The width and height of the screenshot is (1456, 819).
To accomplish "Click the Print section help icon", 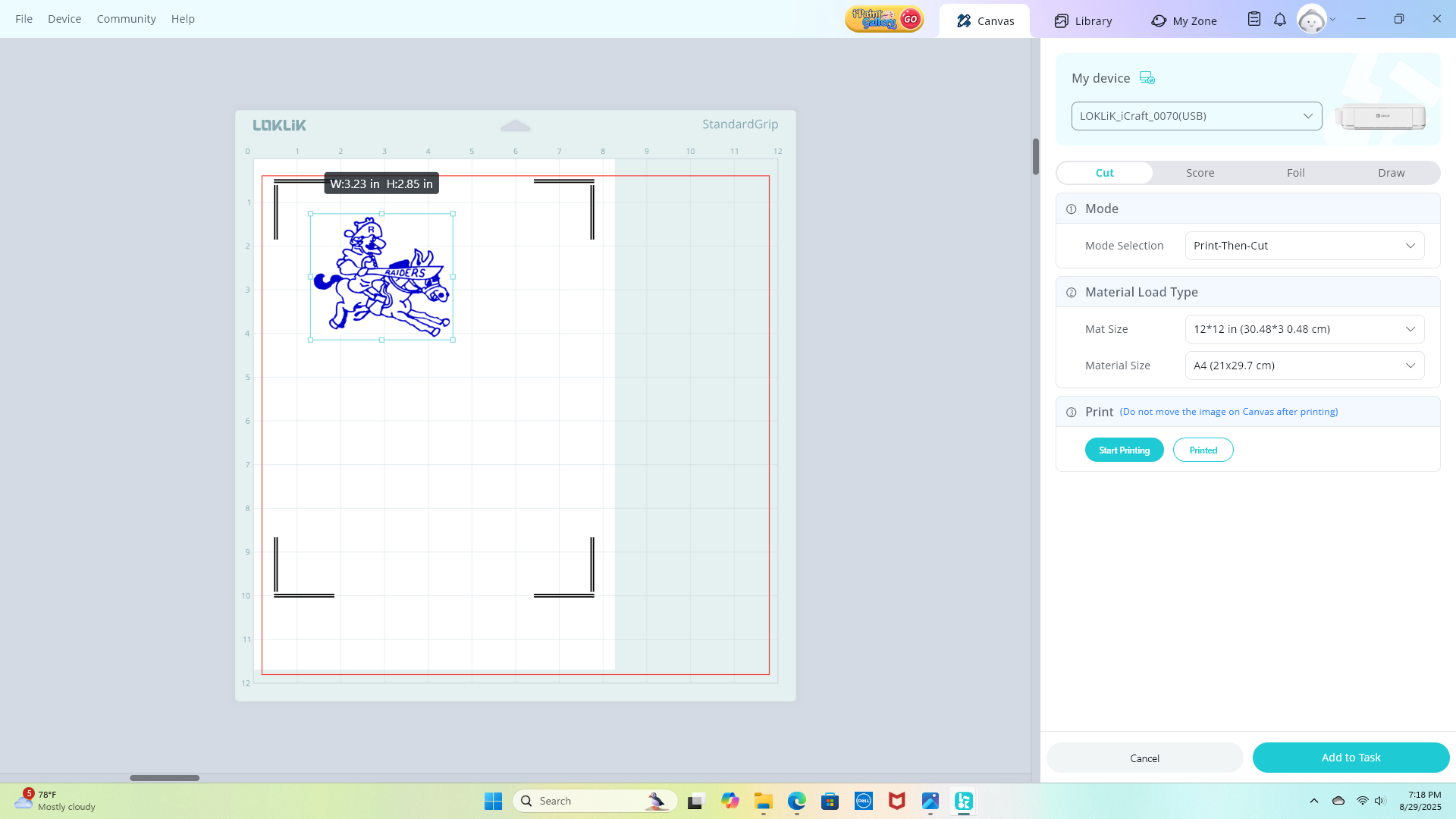I will pyautogui.click(x=1072, y=413).
